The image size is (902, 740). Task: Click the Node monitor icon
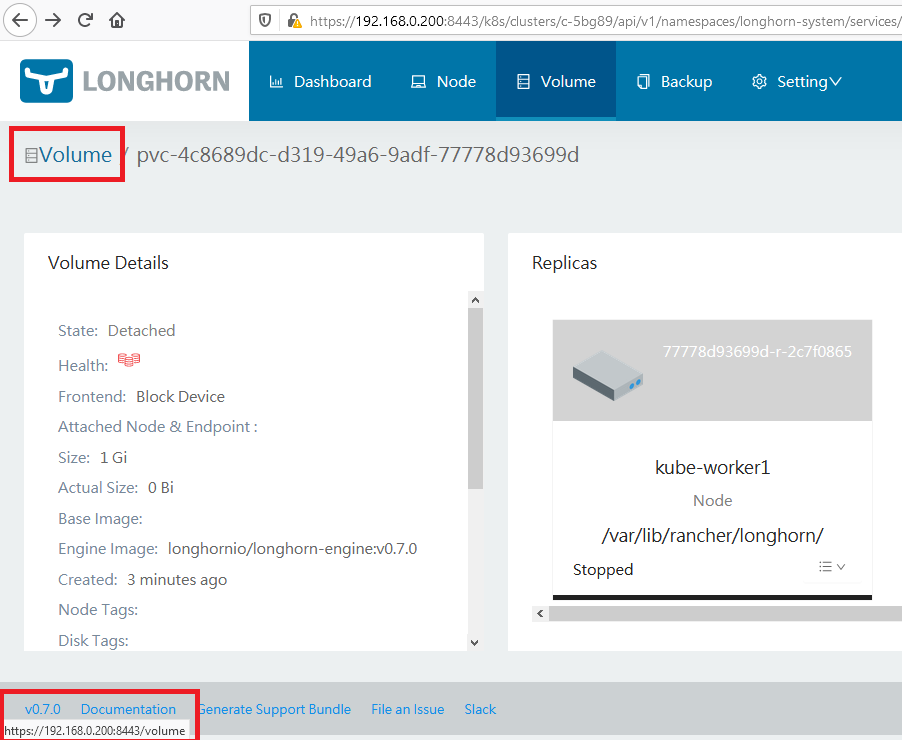pos(418,81)
